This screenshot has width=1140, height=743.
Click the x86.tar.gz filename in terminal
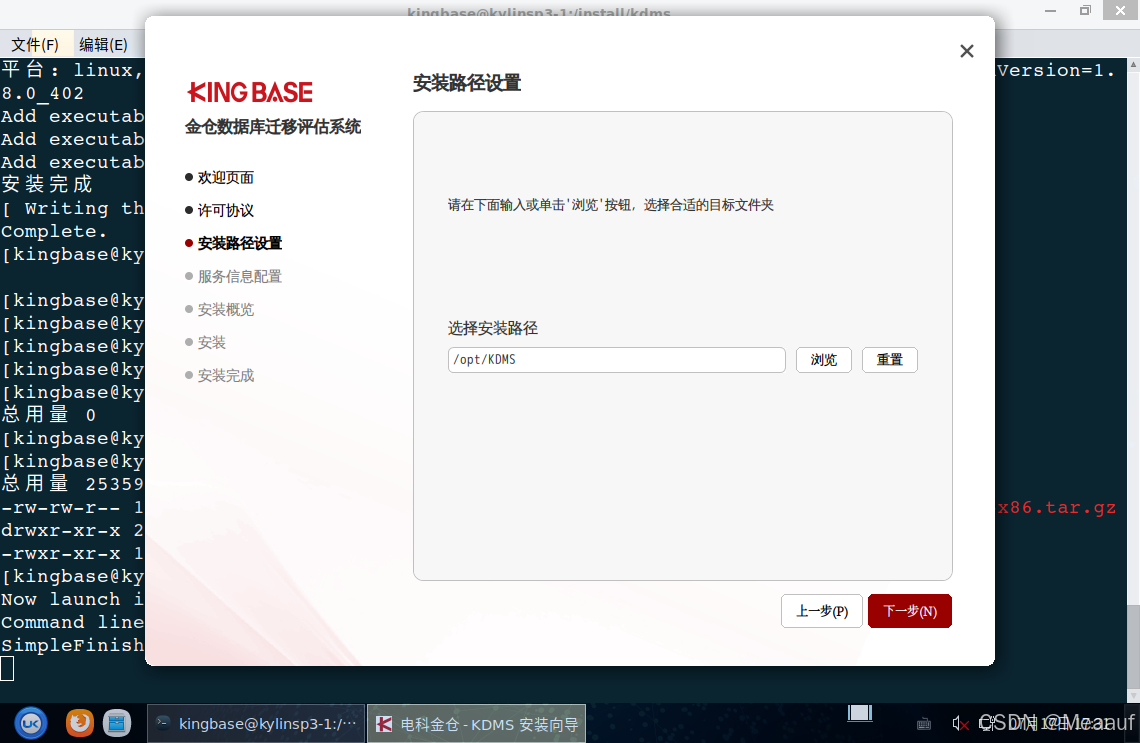(x=1056, y=507)
